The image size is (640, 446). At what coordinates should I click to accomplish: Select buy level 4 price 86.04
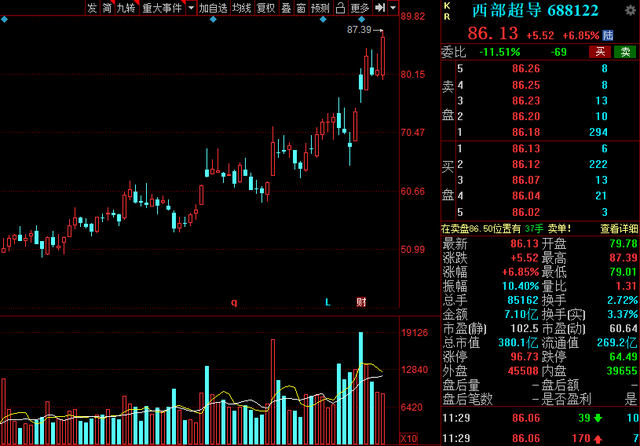pos(526,196)
